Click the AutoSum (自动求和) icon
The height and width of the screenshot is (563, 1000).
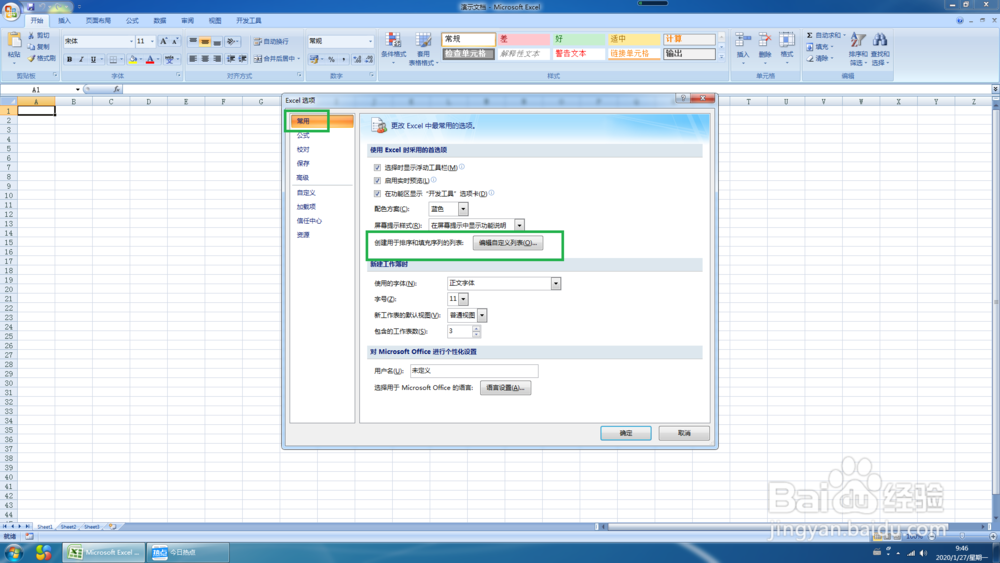point(809,36)
